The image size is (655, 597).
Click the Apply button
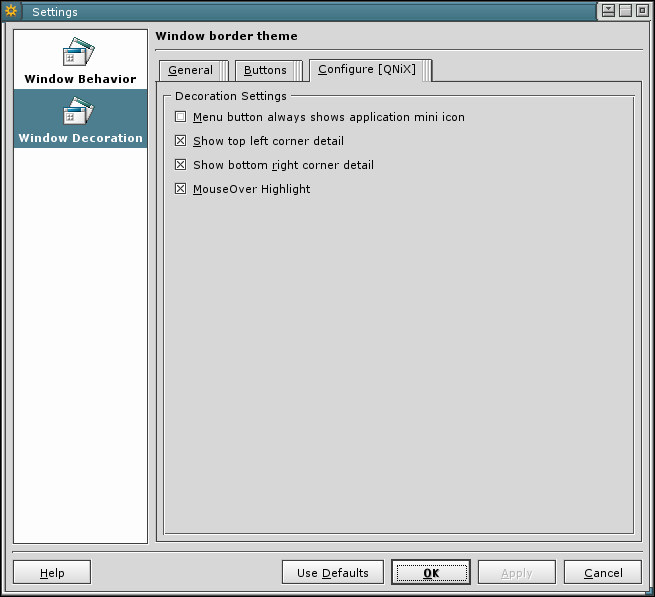pos(517,572)
